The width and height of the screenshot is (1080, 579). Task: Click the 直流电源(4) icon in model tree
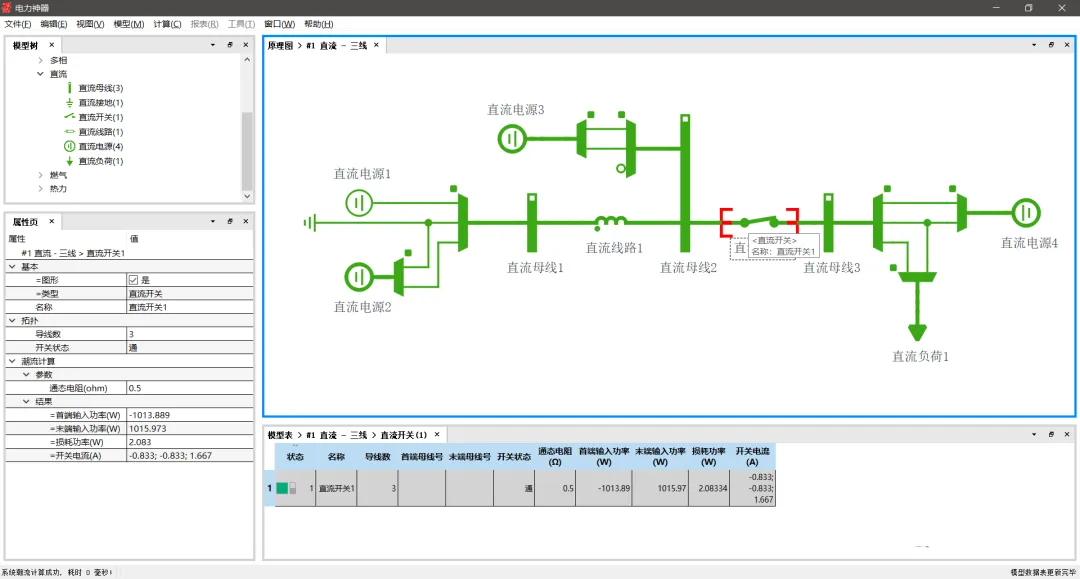click(x=70, y=146)
